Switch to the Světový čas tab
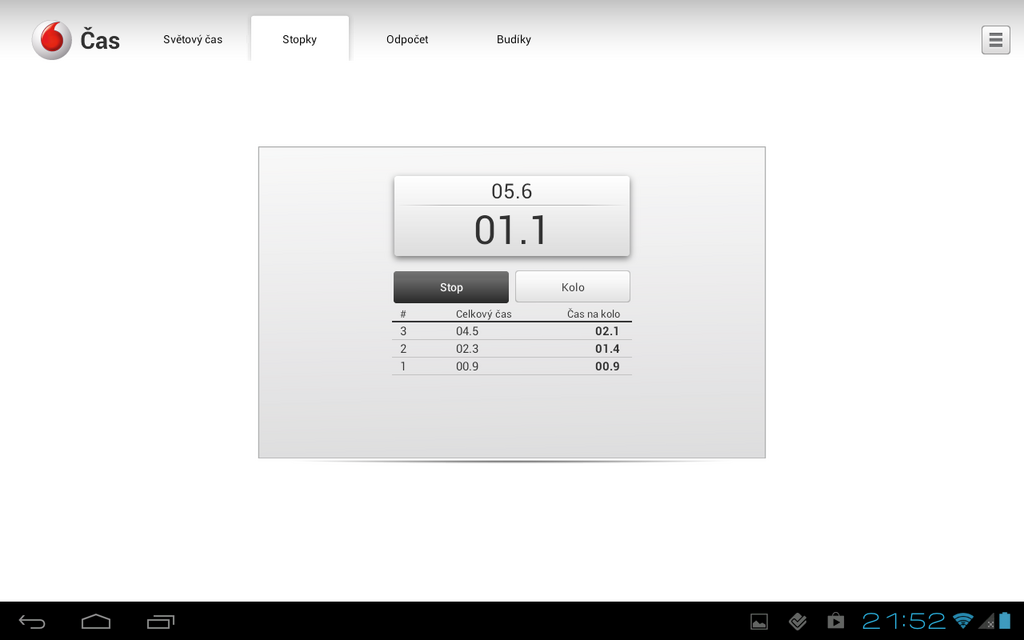Viewport: 1024px width, 640px height. pos(193,40)
